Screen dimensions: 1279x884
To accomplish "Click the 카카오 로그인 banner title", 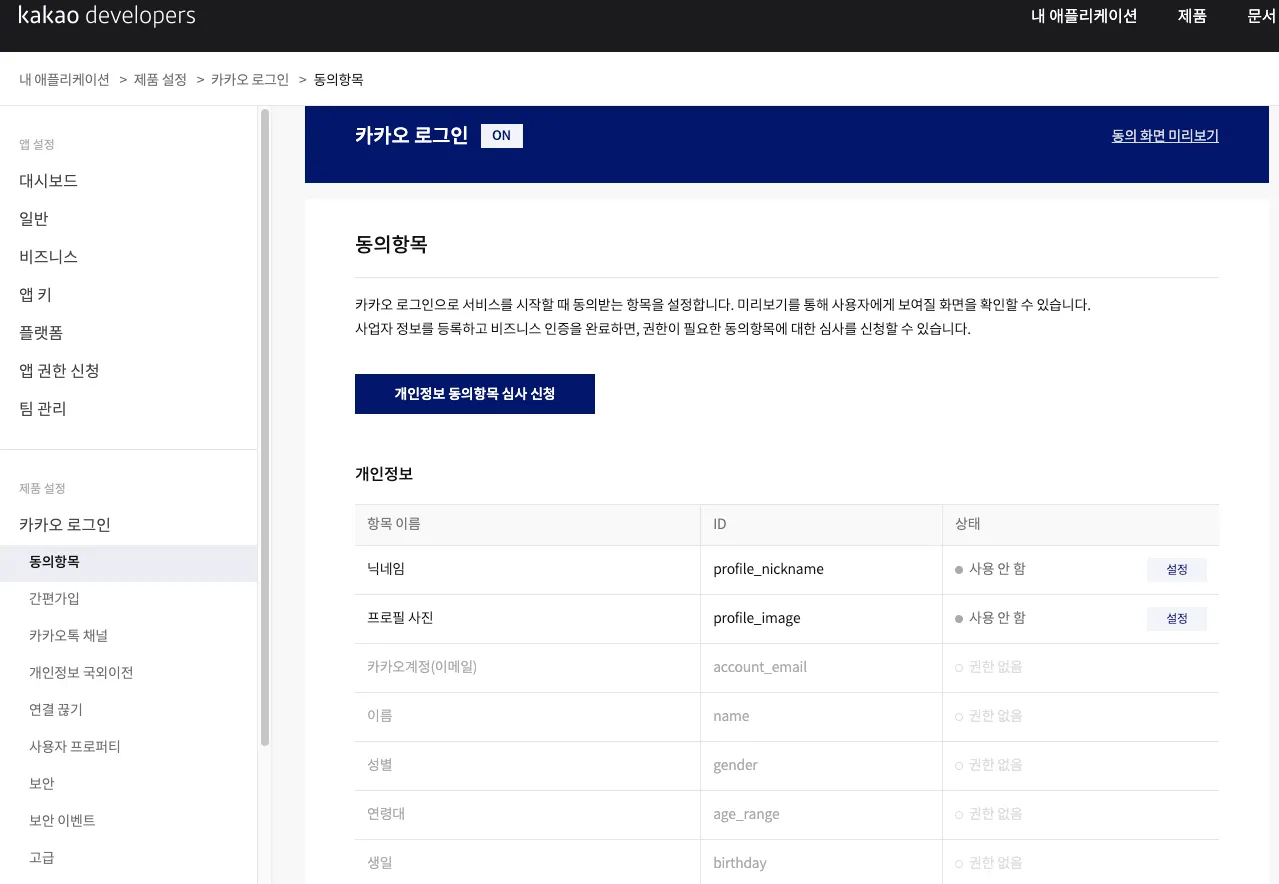I will tap(412, 136).
